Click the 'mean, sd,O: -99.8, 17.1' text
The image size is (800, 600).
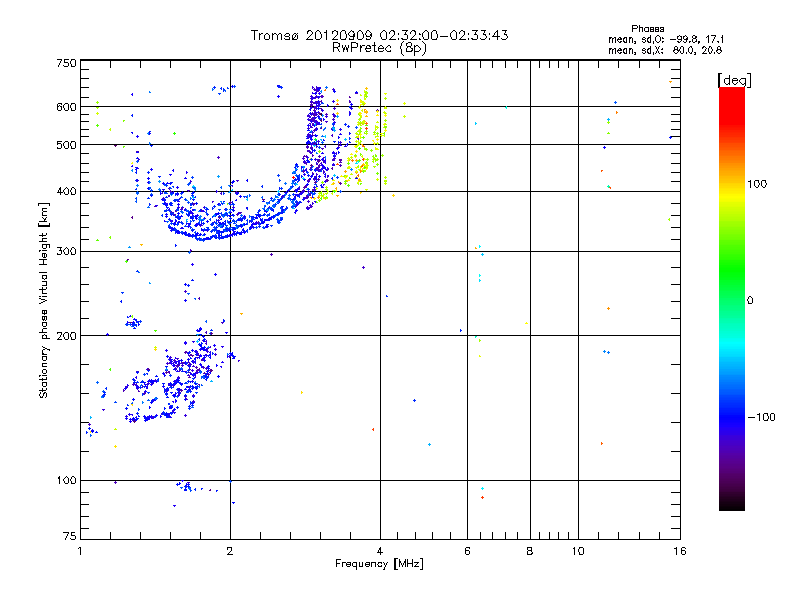click(666, 39)
